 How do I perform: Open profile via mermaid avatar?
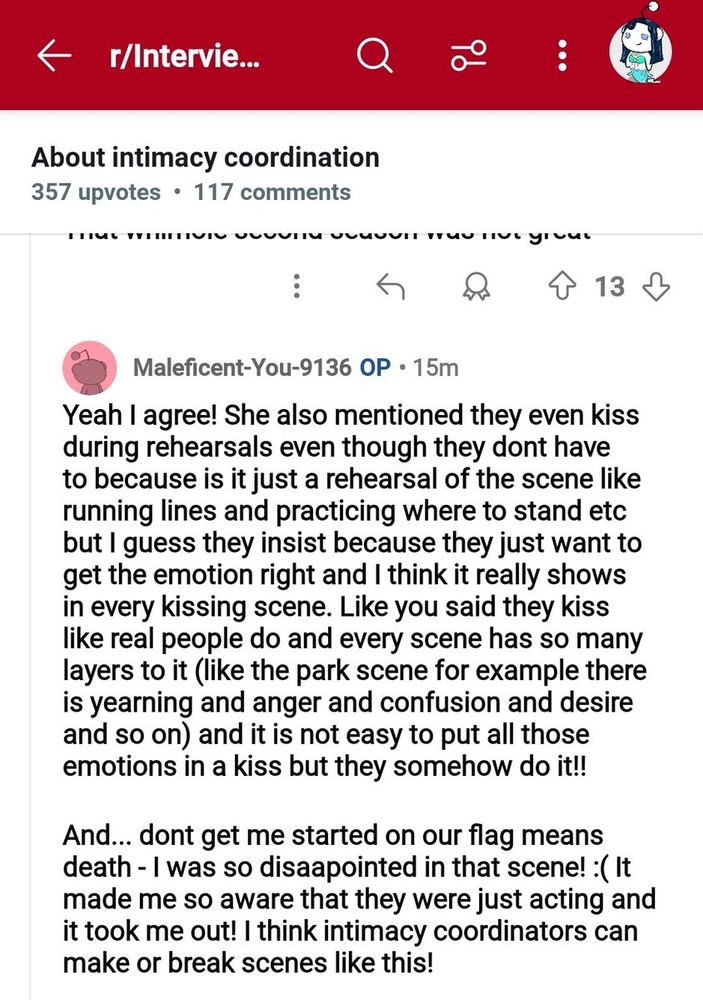pos(640,50)
